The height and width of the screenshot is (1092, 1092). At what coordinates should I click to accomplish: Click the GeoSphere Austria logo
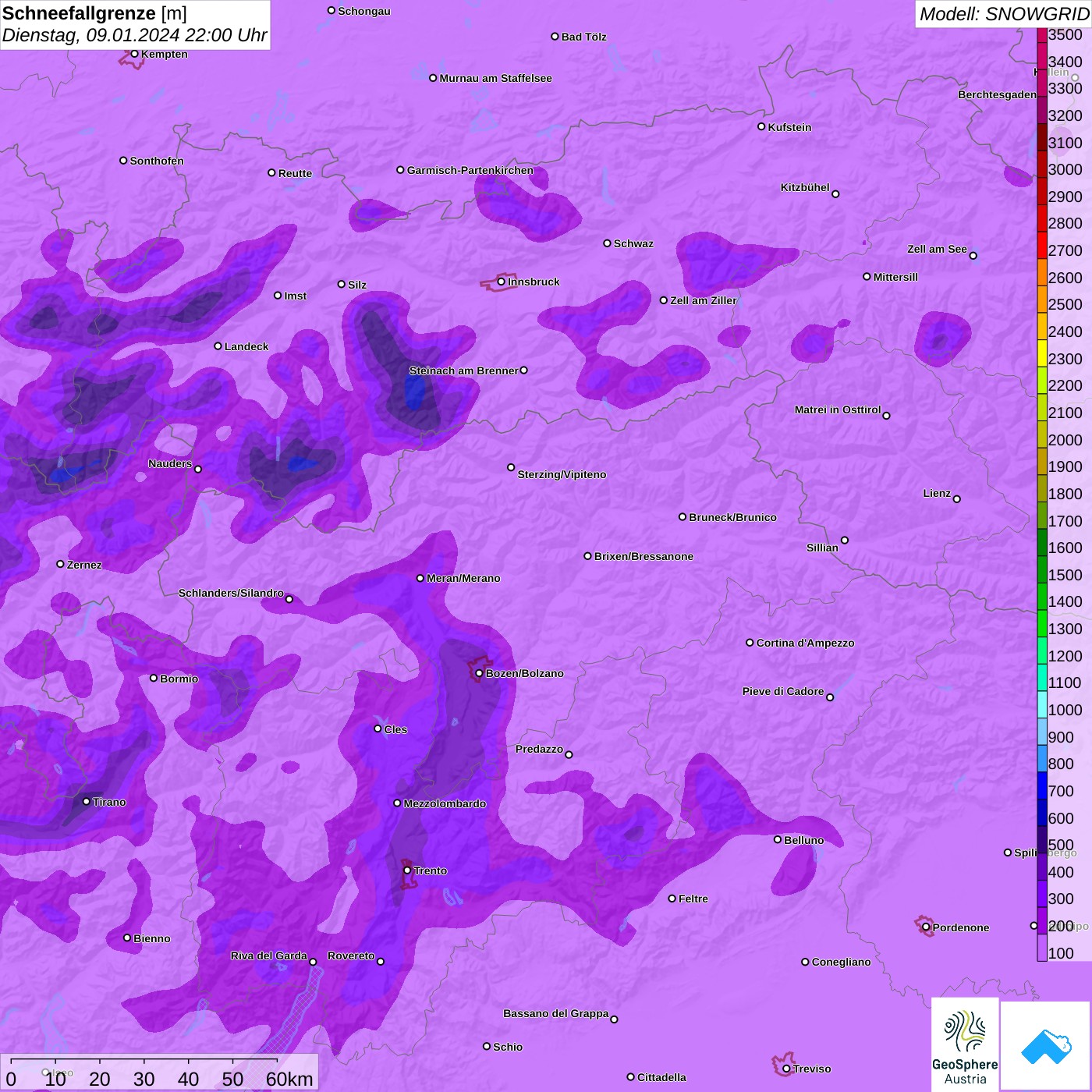pos(965,1044)
